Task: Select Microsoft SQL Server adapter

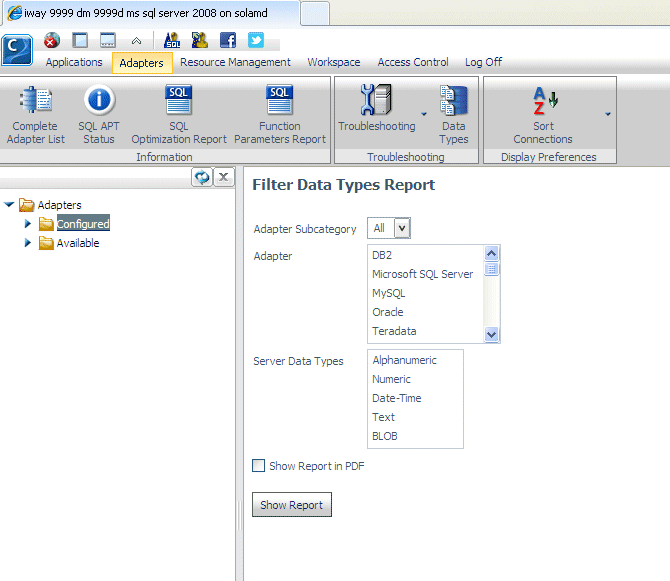Action: (426, 274)
